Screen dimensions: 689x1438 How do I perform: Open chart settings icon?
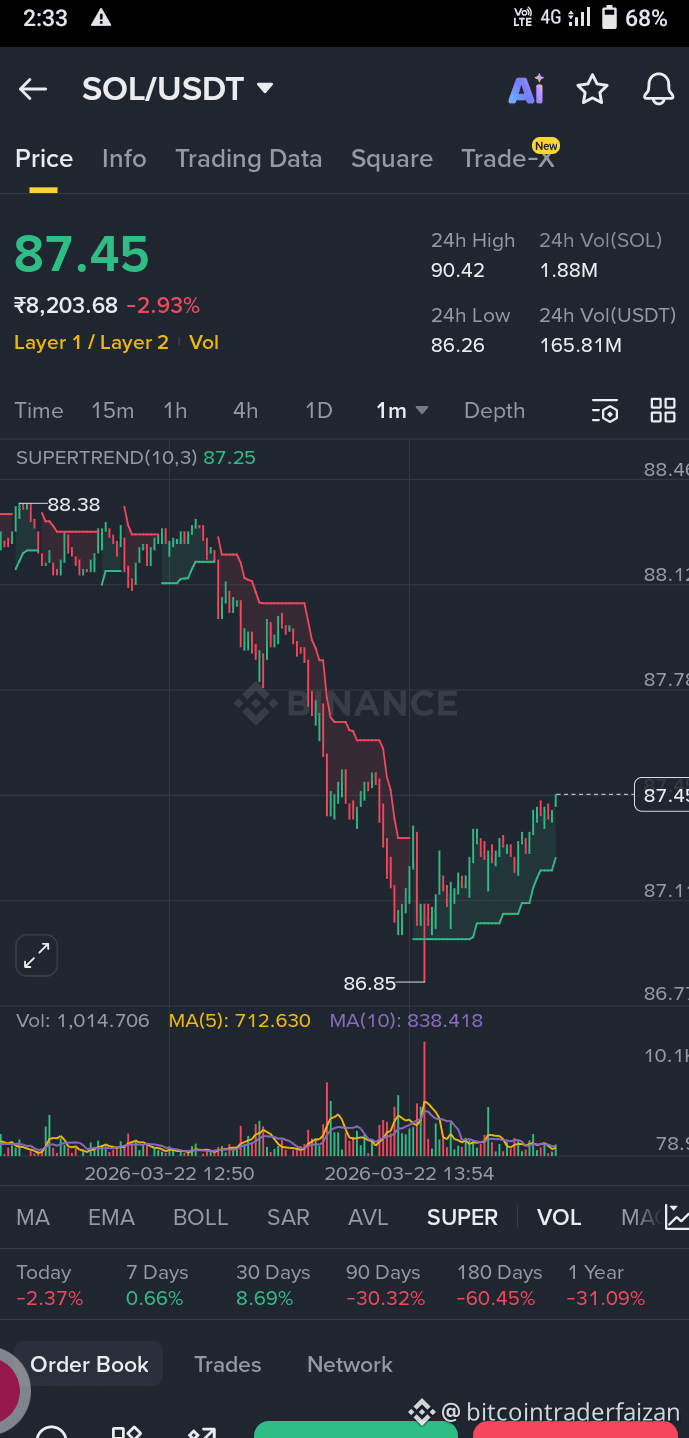point(605,411)
